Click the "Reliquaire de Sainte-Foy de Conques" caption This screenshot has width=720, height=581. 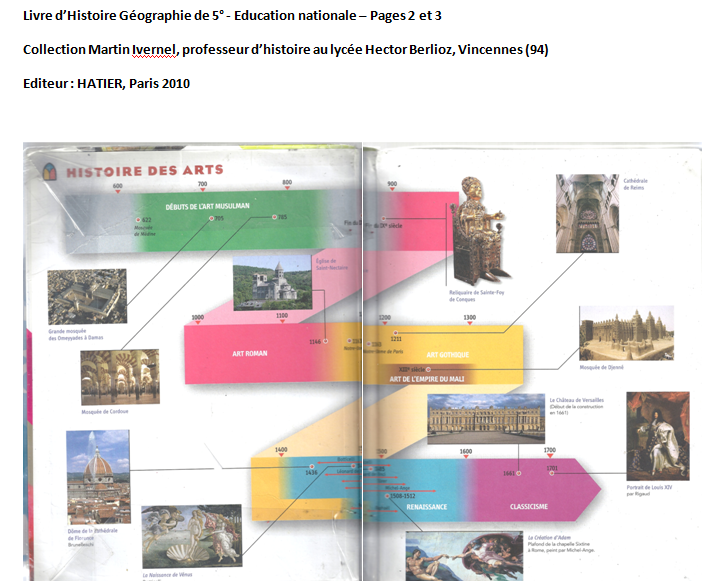click(476, 296)
